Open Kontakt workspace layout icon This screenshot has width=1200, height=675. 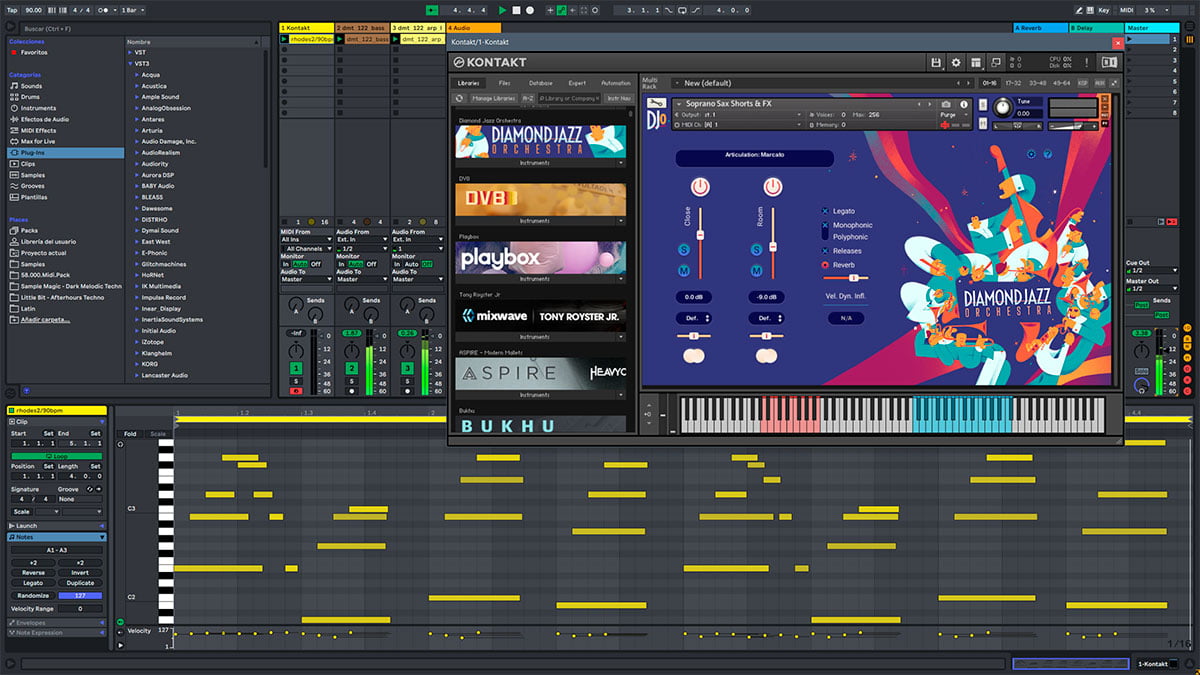coord(976,62)
